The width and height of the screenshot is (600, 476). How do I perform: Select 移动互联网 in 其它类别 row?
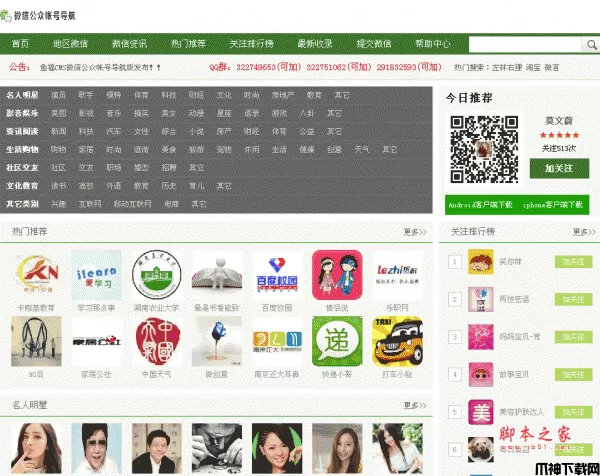132,204
